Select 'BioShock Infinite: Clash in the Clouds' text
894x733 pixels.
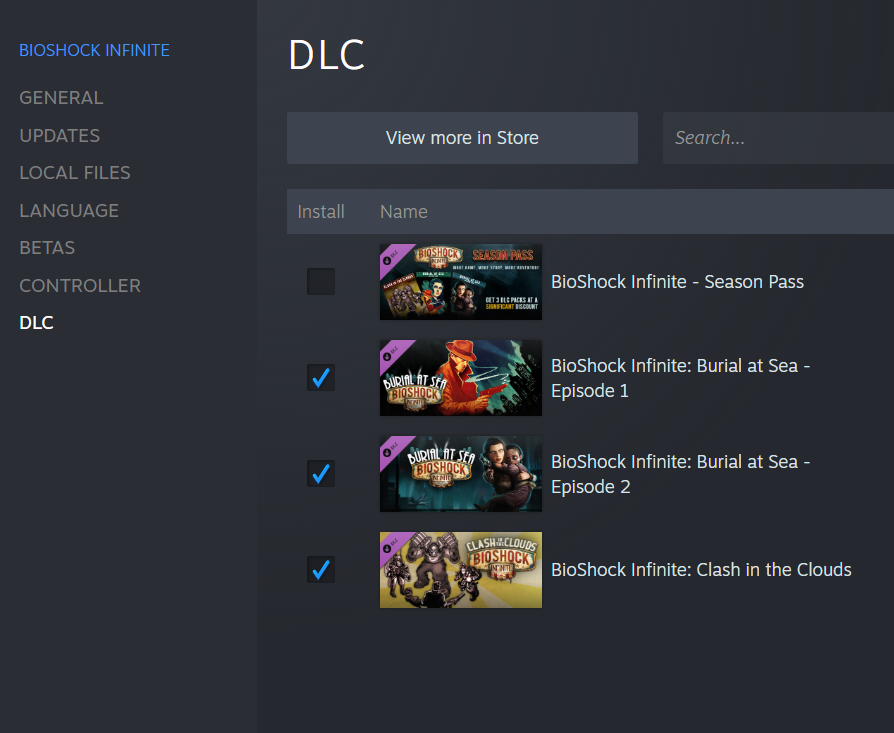coord(701,569)
